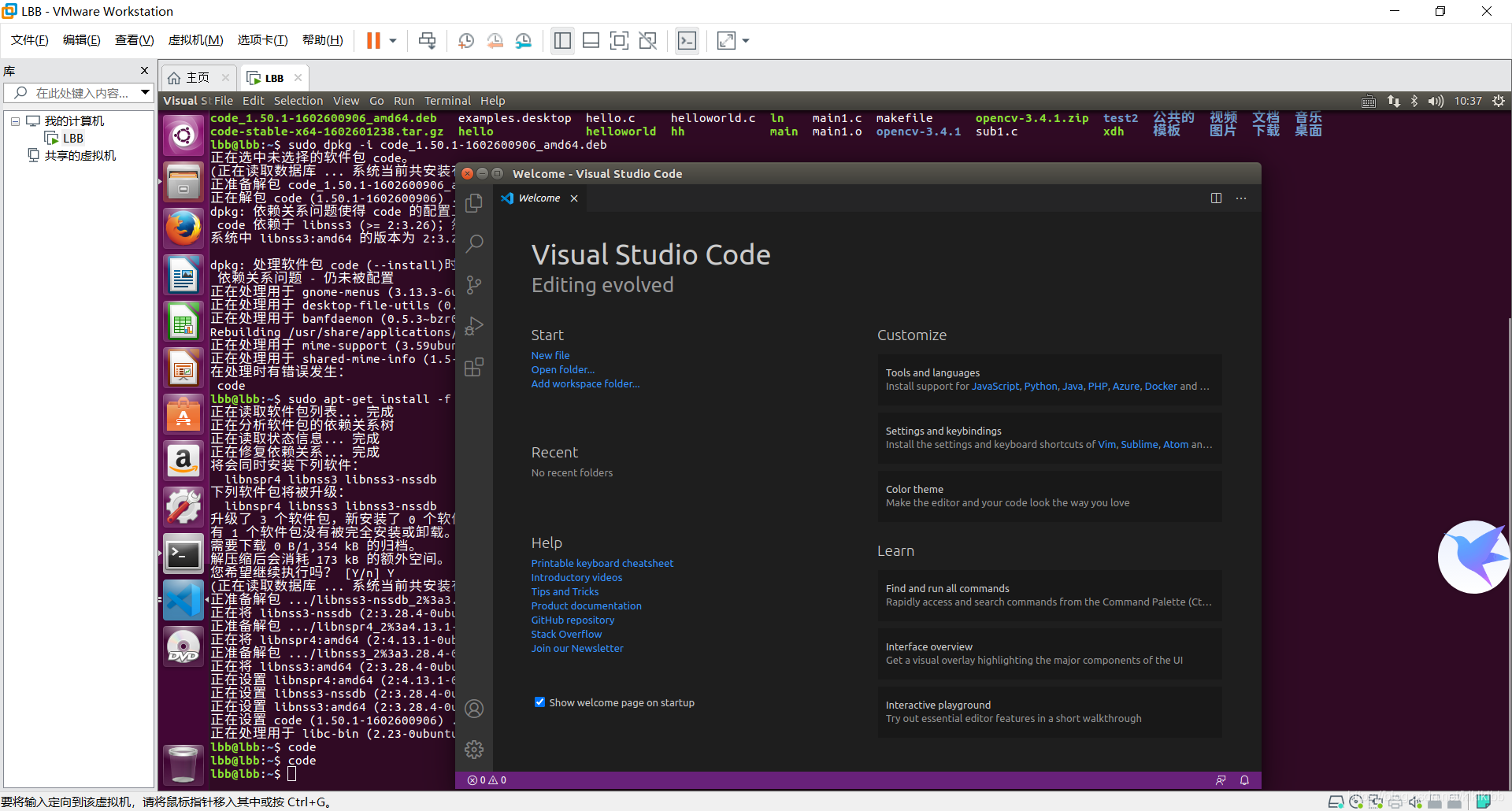Open Join our Newsletter link
1512x811 pixels.
(x=577, y=649)
